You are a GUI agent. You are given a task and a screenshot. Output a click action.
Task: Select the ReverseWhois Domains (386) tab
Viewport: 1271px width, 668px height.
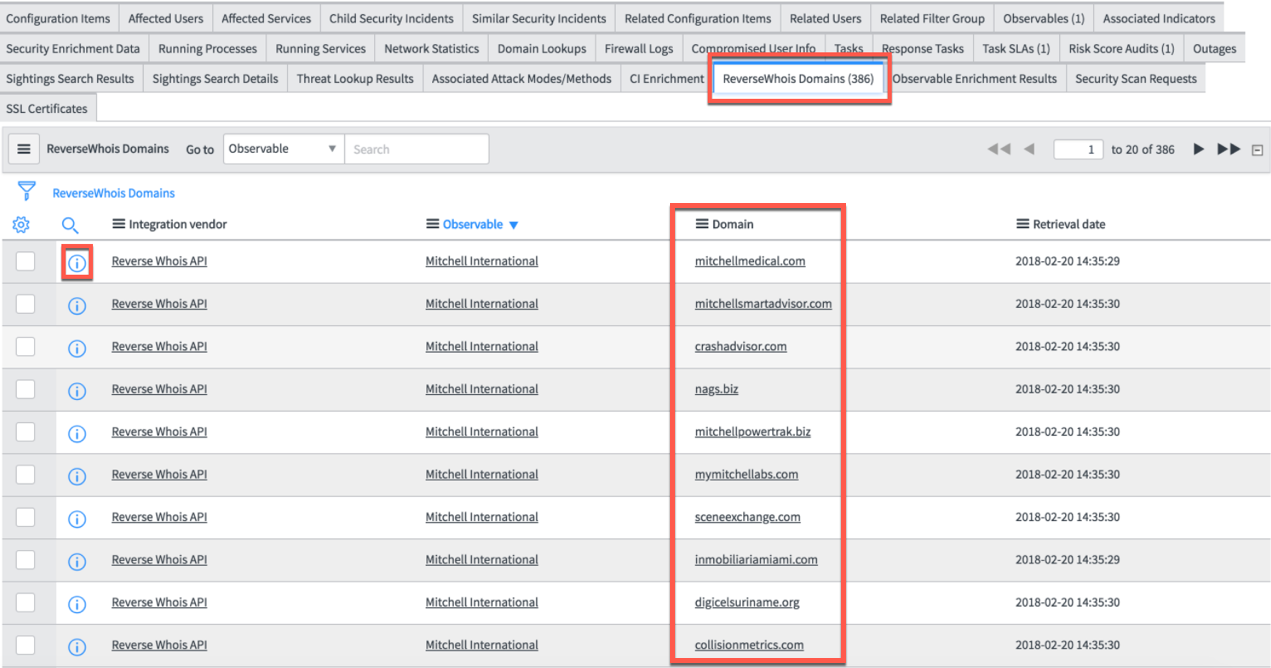pos(799,78)
